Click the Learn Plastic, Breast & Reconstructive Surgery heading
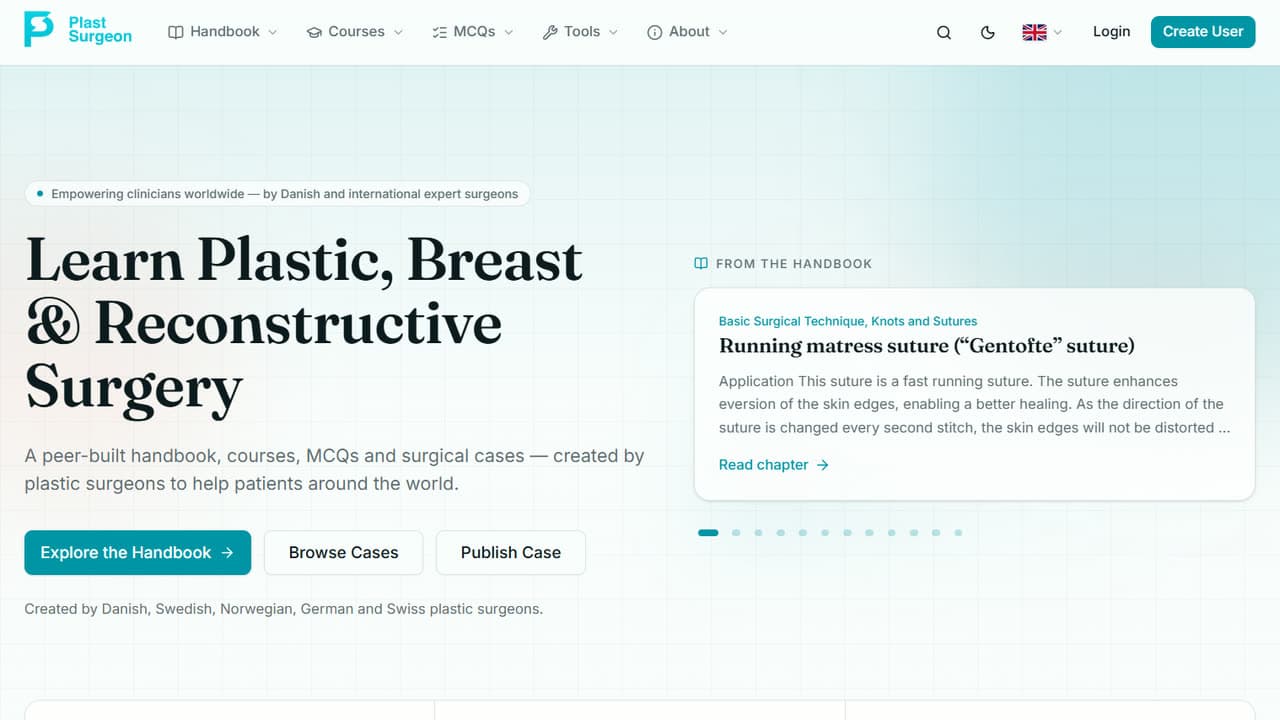 304,323
